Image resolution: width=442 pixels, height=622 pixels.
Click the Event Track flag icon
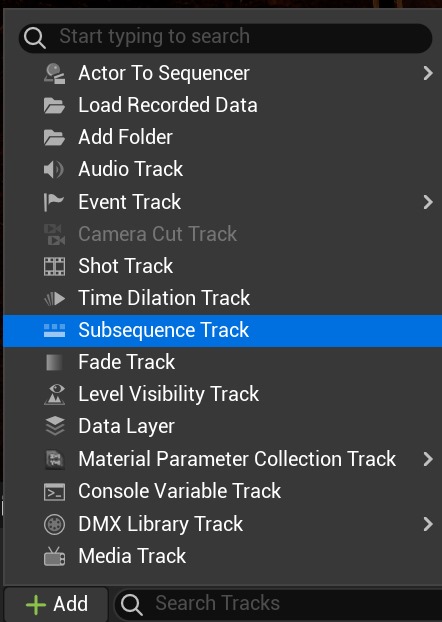click(x=54, y=202)
